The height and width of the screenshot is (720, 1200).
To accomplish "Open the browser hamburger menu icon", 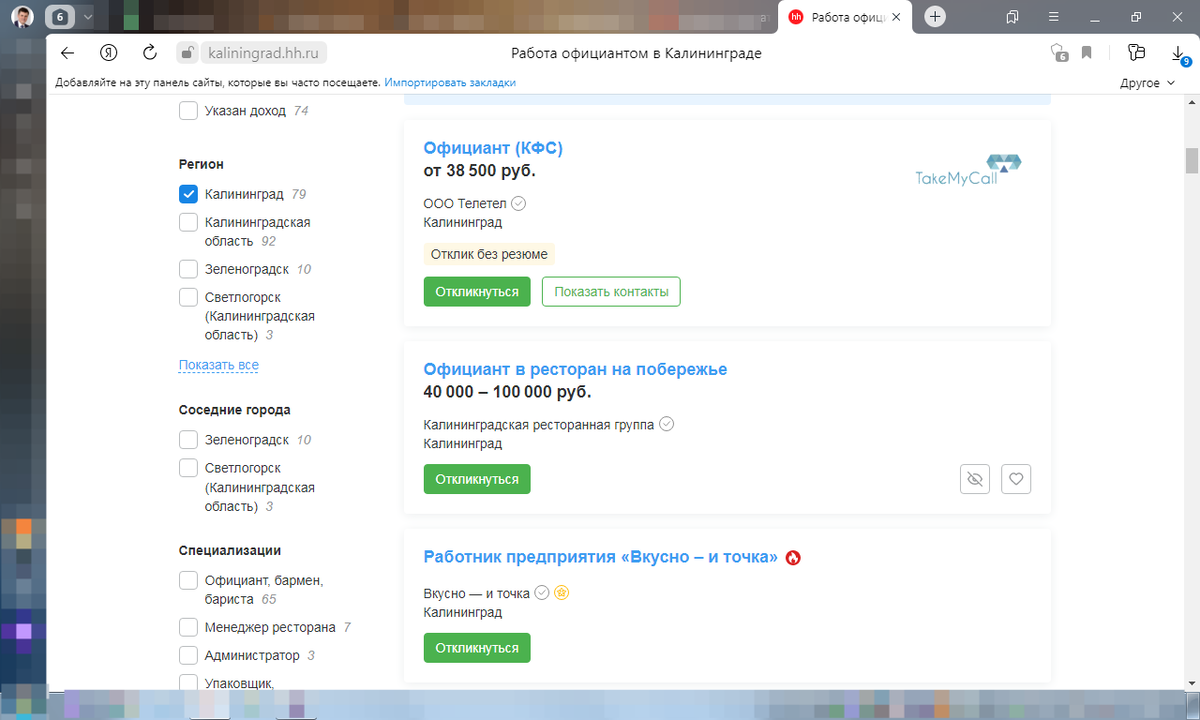I will (x=1053, y=17).
